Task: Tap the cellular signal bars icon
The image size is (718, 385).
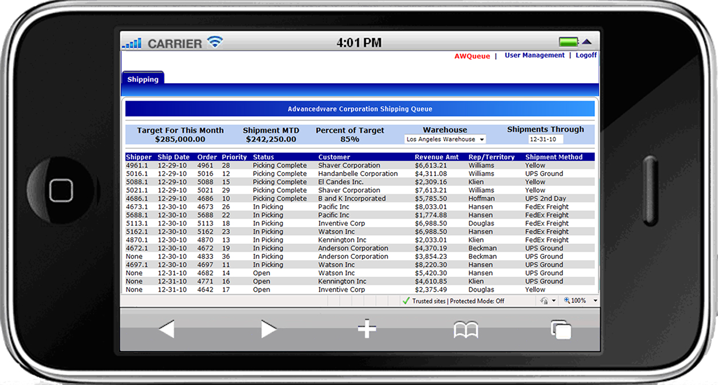Action: pos(132,43)
